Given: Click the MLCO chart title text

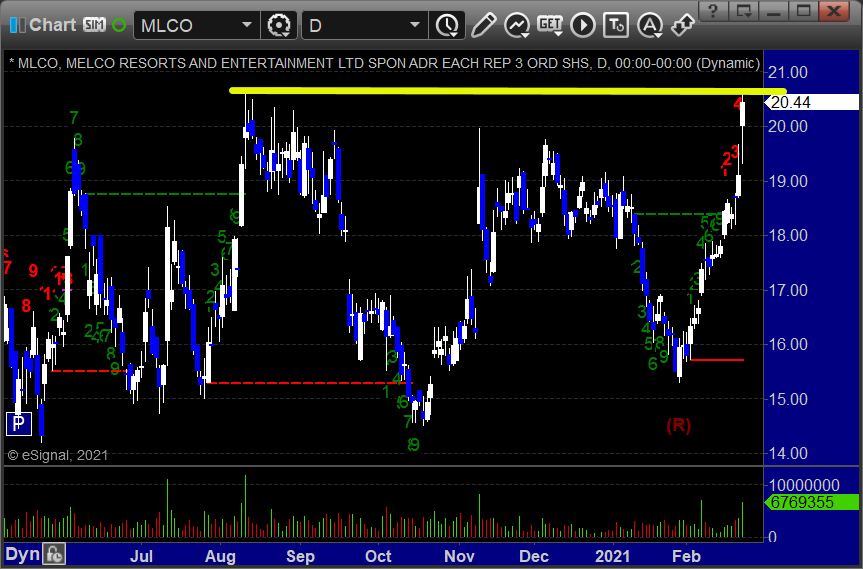Looking at the screenshot, I should 384,63.
